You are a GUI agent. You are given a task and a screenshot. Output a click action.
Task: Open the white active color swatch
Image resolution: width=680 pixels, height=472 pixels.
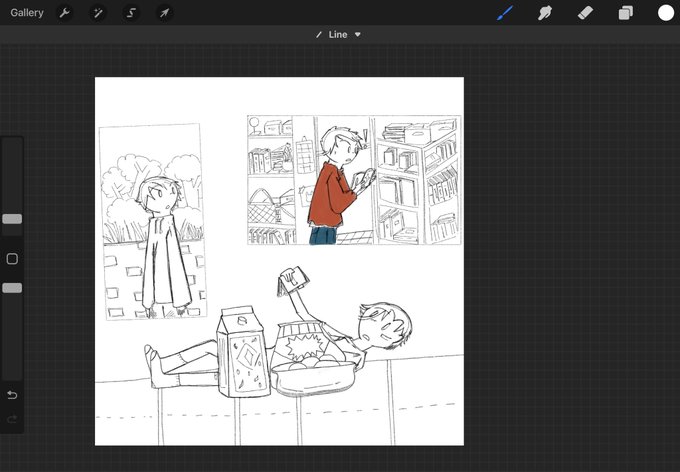(x=666, y=13)
